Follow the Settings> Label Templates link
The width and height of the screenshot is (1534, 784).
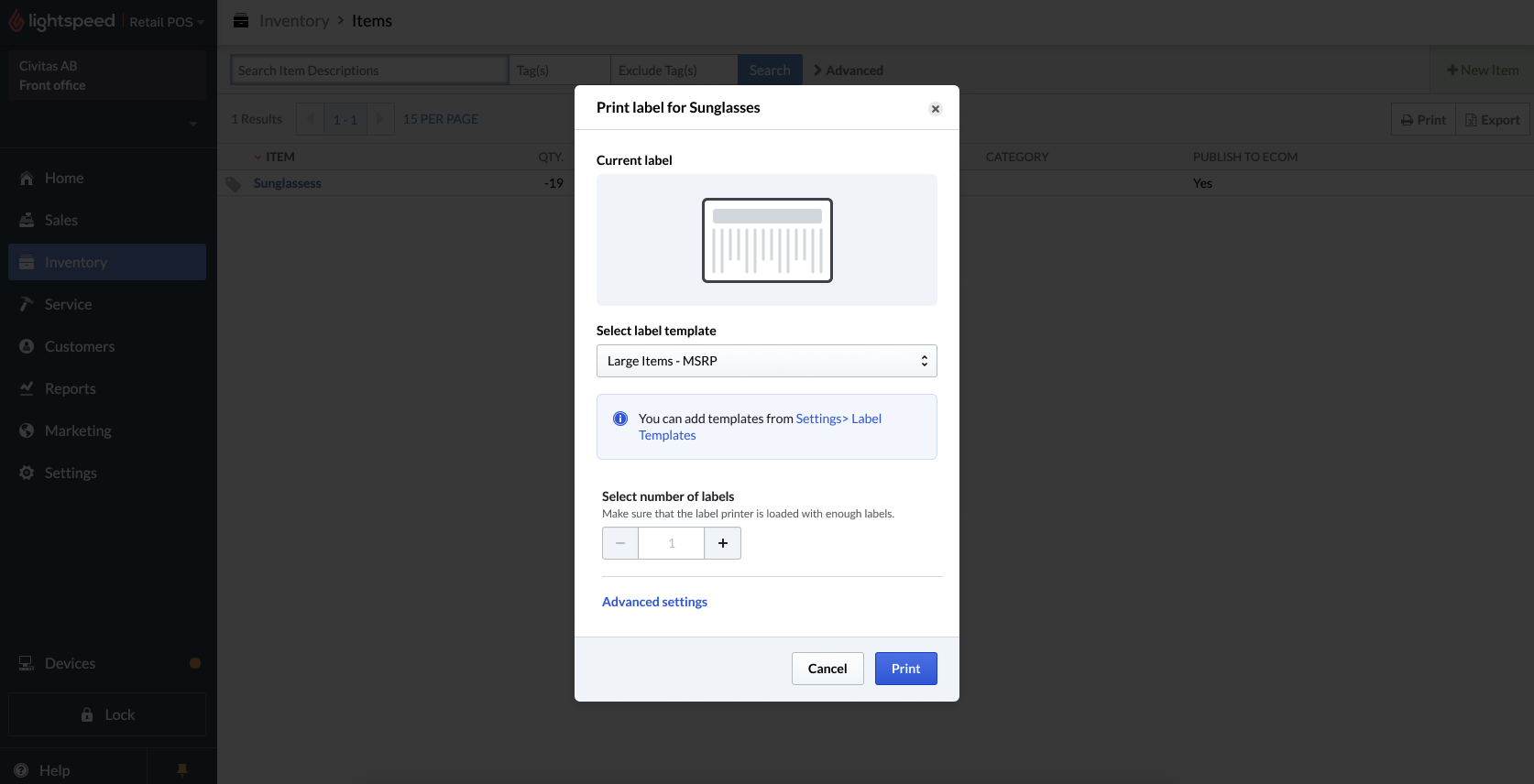pos(760,427)
